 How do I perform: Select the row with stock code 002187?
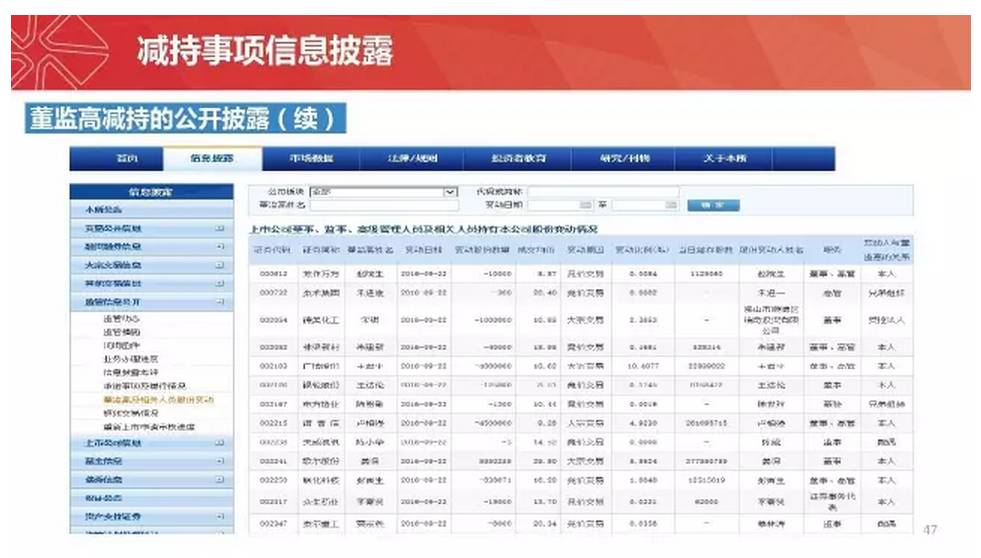click(x=581, y=404)
